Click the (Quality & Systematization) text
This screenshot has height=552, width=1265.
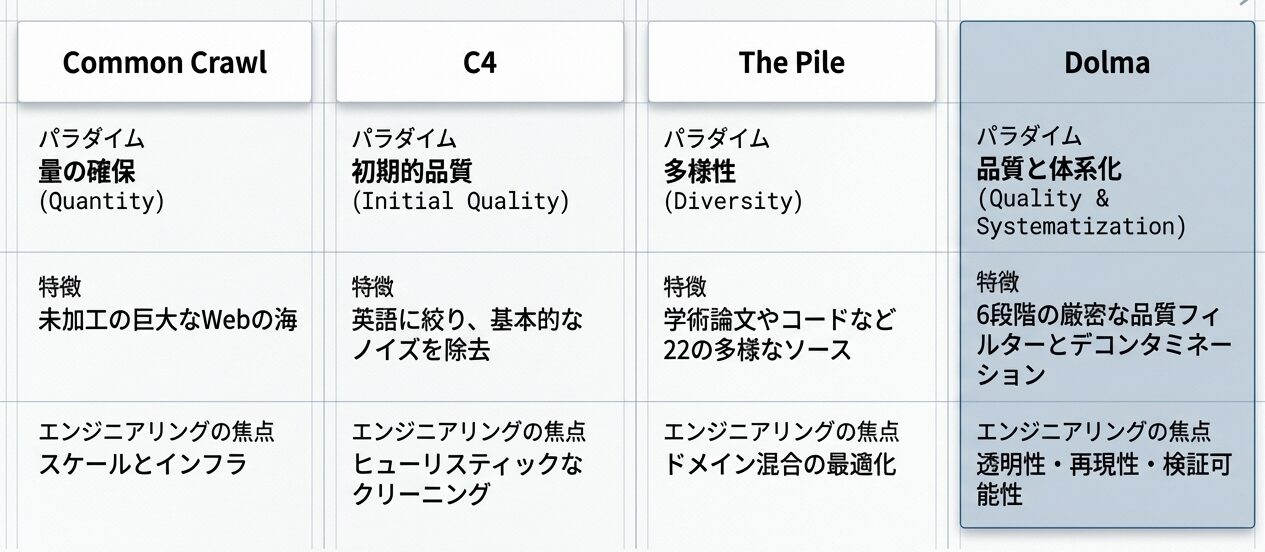(1080, 212)
